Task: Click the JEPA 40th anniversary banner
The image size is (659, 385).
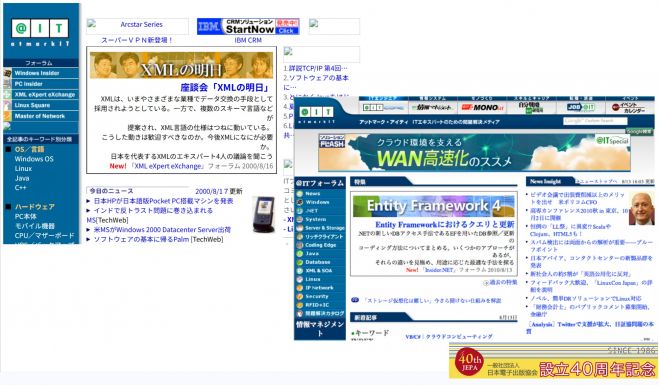Action: coord(553,361)
